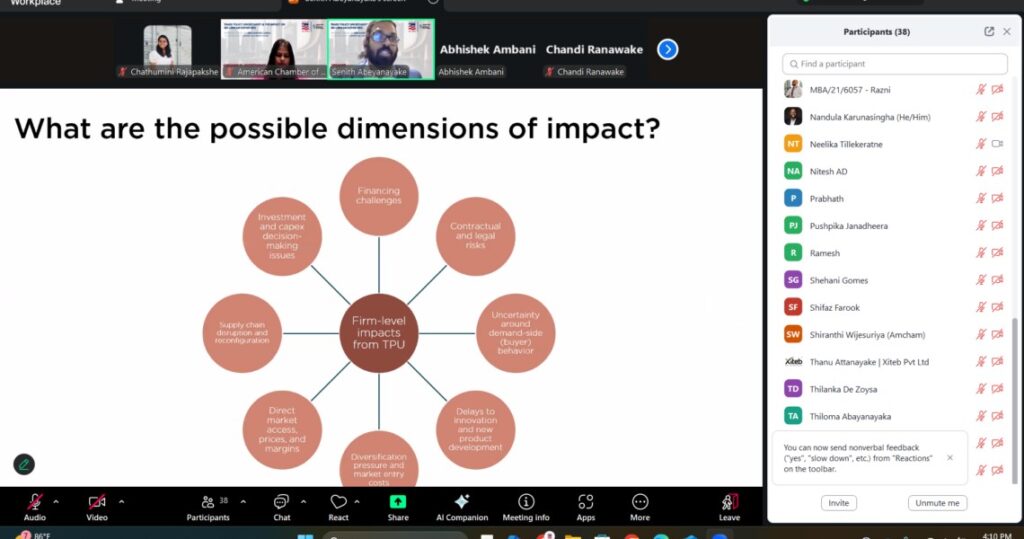Select participant Nandula Karunasingha
This screenshot has height=539, width=1024.
tap(893, 117)
